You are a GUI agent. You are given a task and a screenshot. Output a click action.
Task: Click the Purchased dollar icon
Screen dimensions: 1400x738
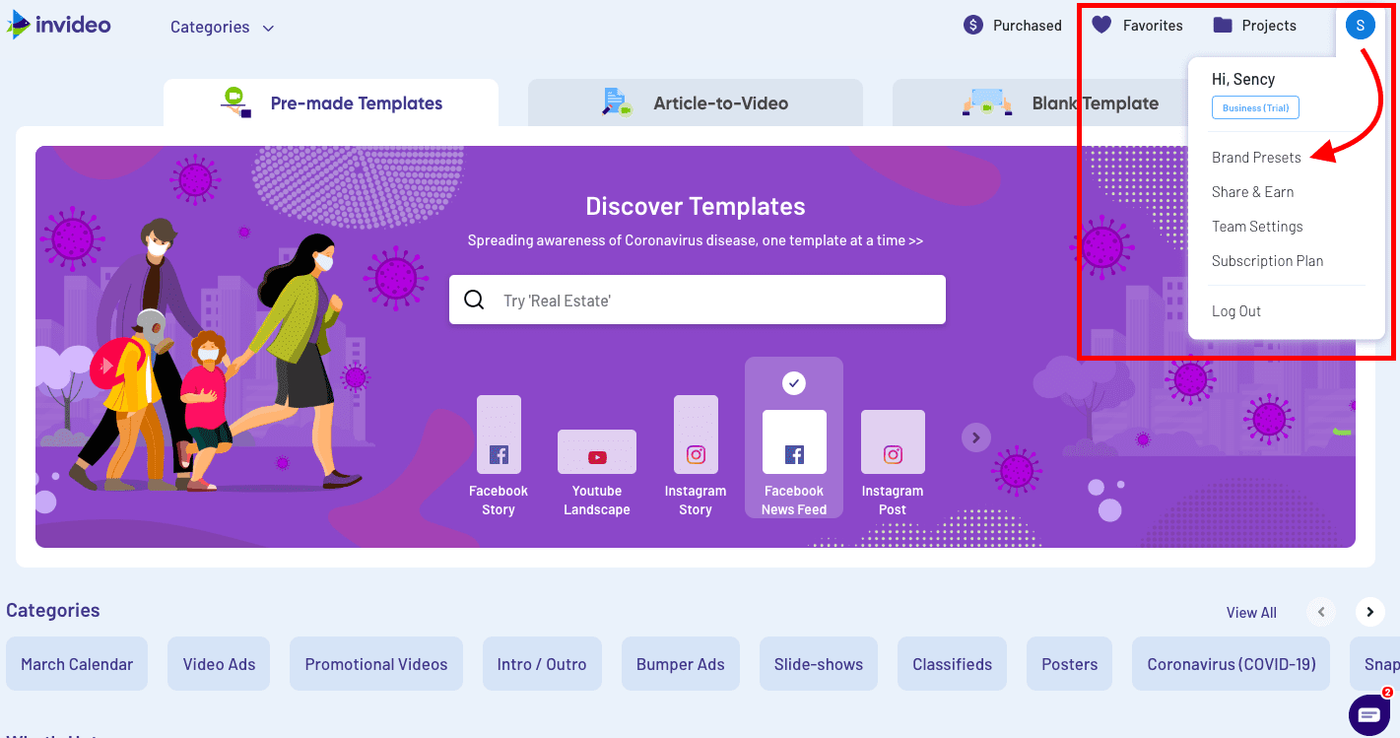(x=972, y=25)
